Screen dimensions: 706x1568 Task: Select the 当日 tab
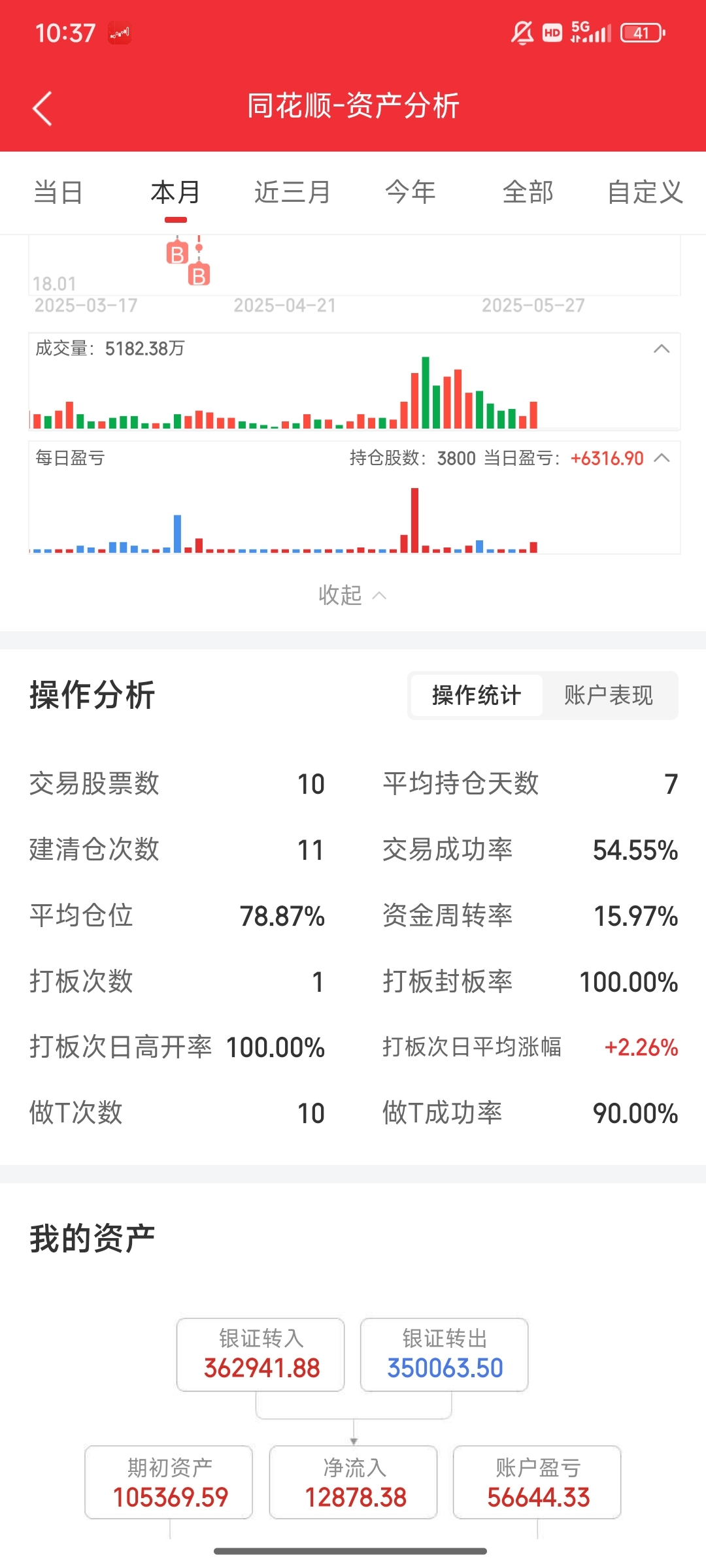pyautogui.click(x=58, y=192)
